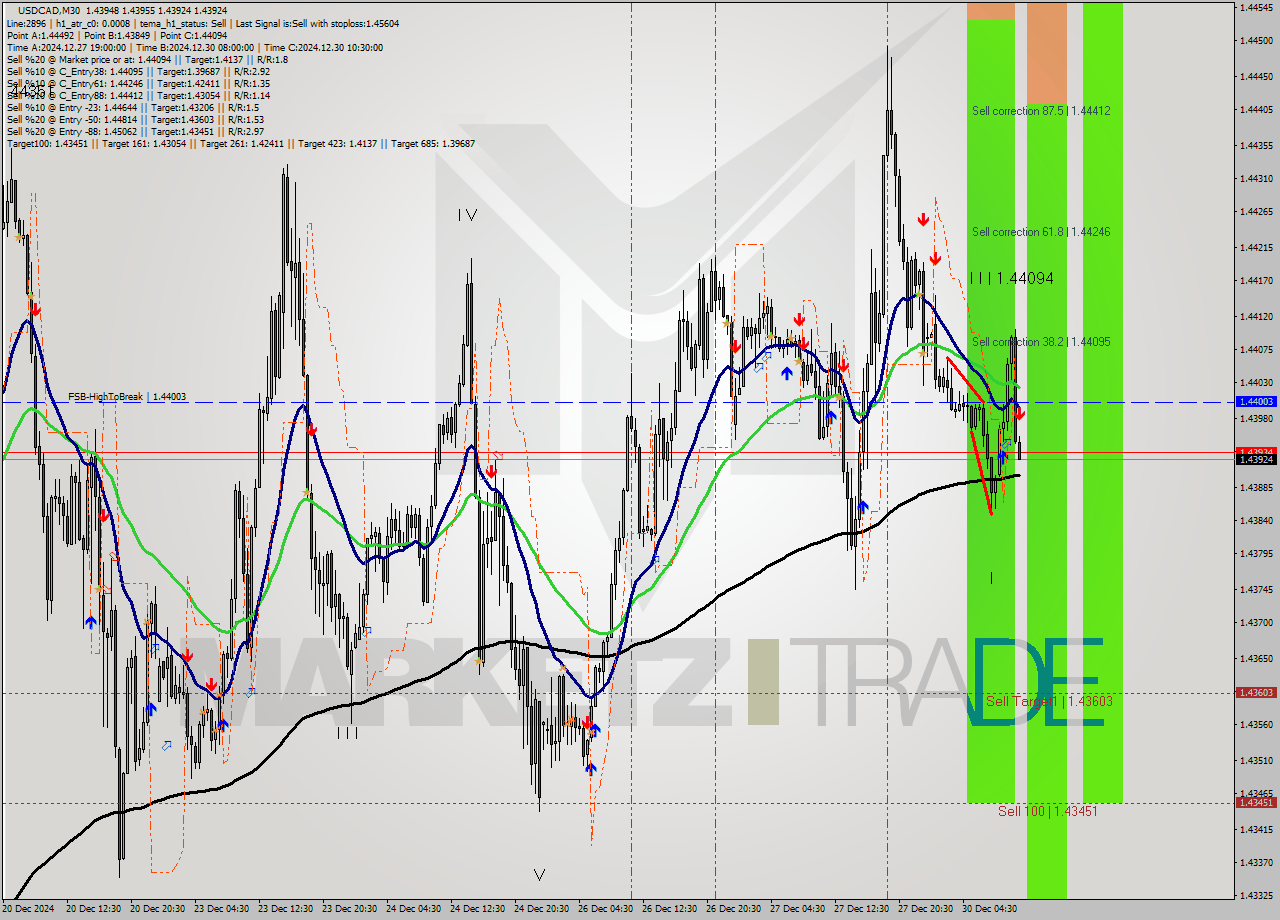The width and height of the screenshot is (1280, 920).
Task: Click the 'Line:2896' indicator info line
Action: [x=202, y=23]
